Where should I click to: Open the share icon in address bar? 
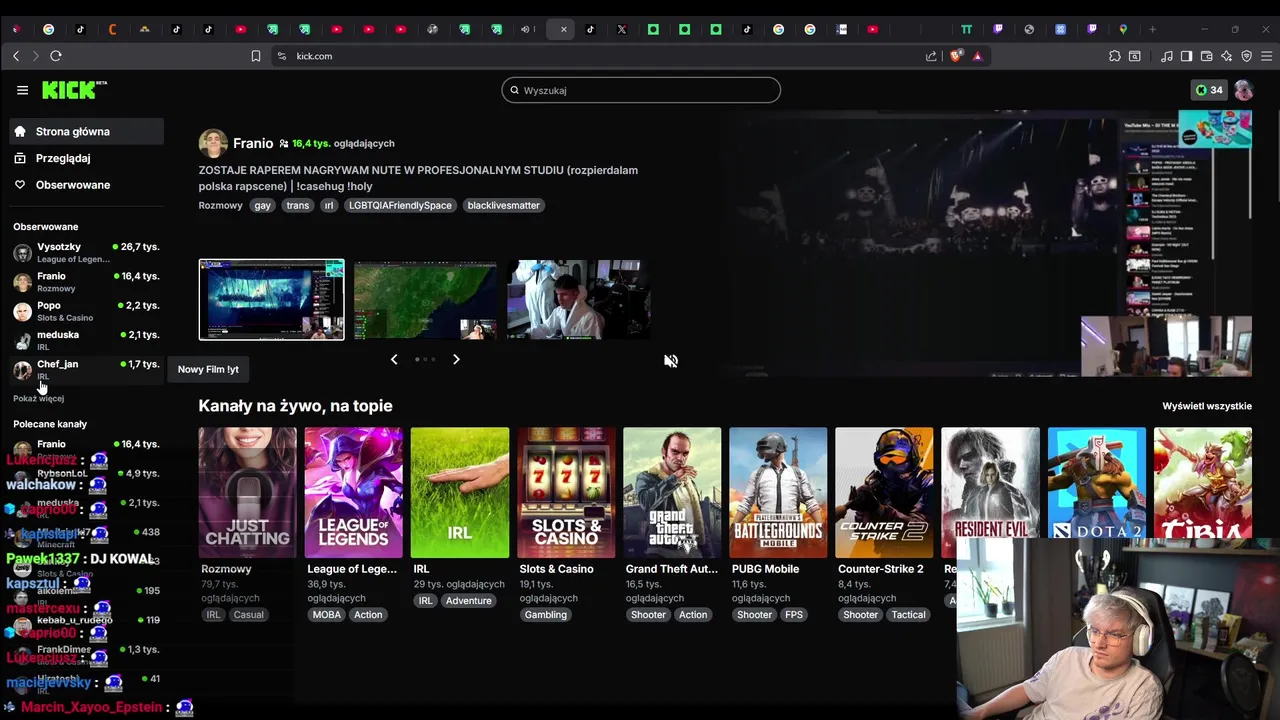click(932, 56)
